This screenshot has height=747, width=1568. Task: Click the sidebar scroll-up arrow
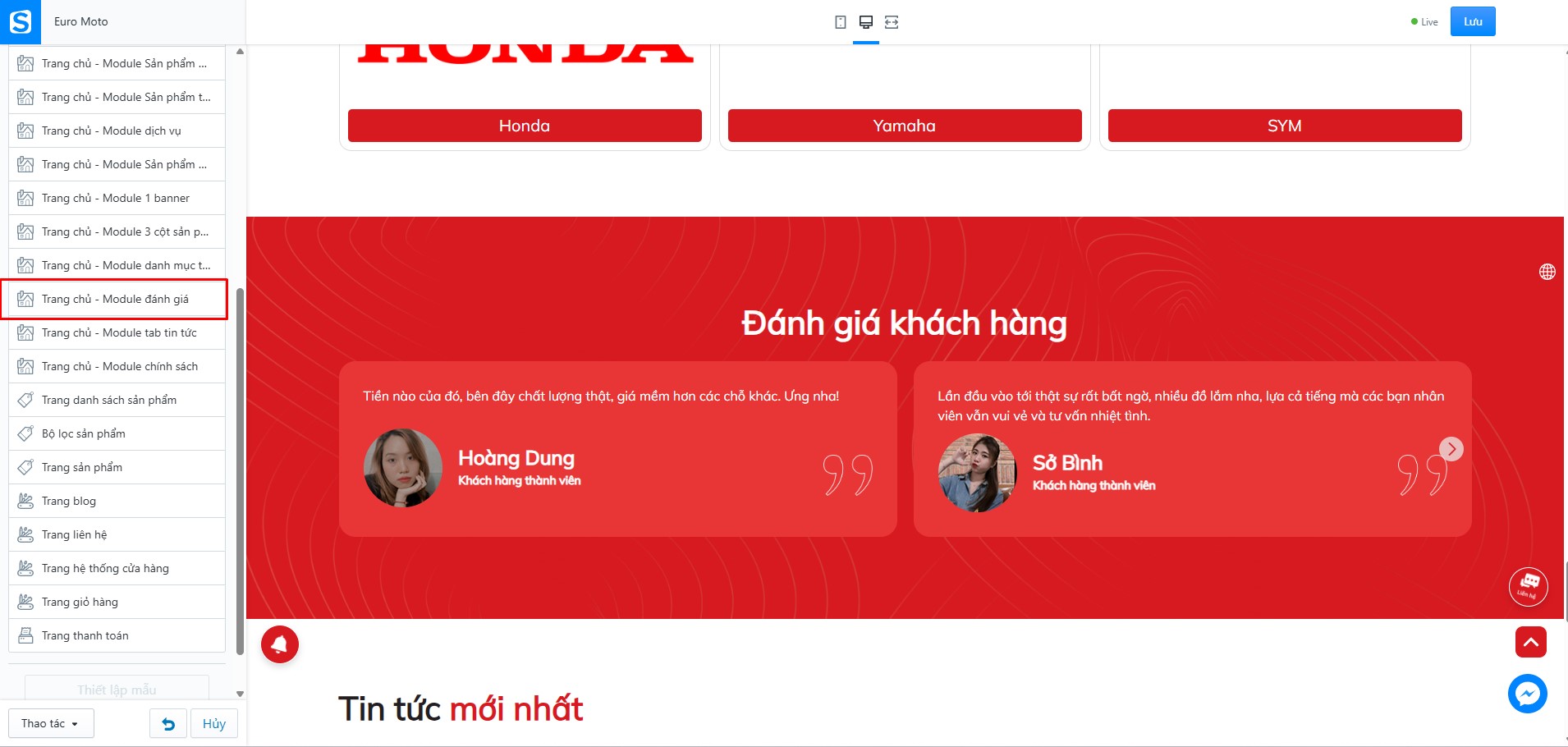[240, 52]
